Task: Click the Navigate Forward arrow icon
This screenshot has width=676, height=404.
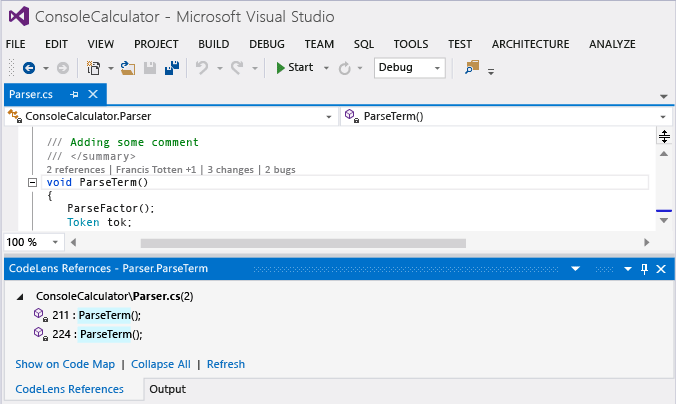Action: 63,68
